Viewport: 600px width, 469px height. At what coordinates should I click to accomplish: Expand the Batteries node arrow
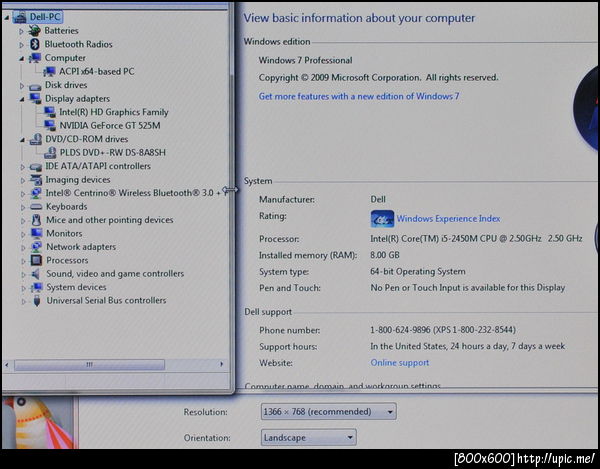point(21,31)
